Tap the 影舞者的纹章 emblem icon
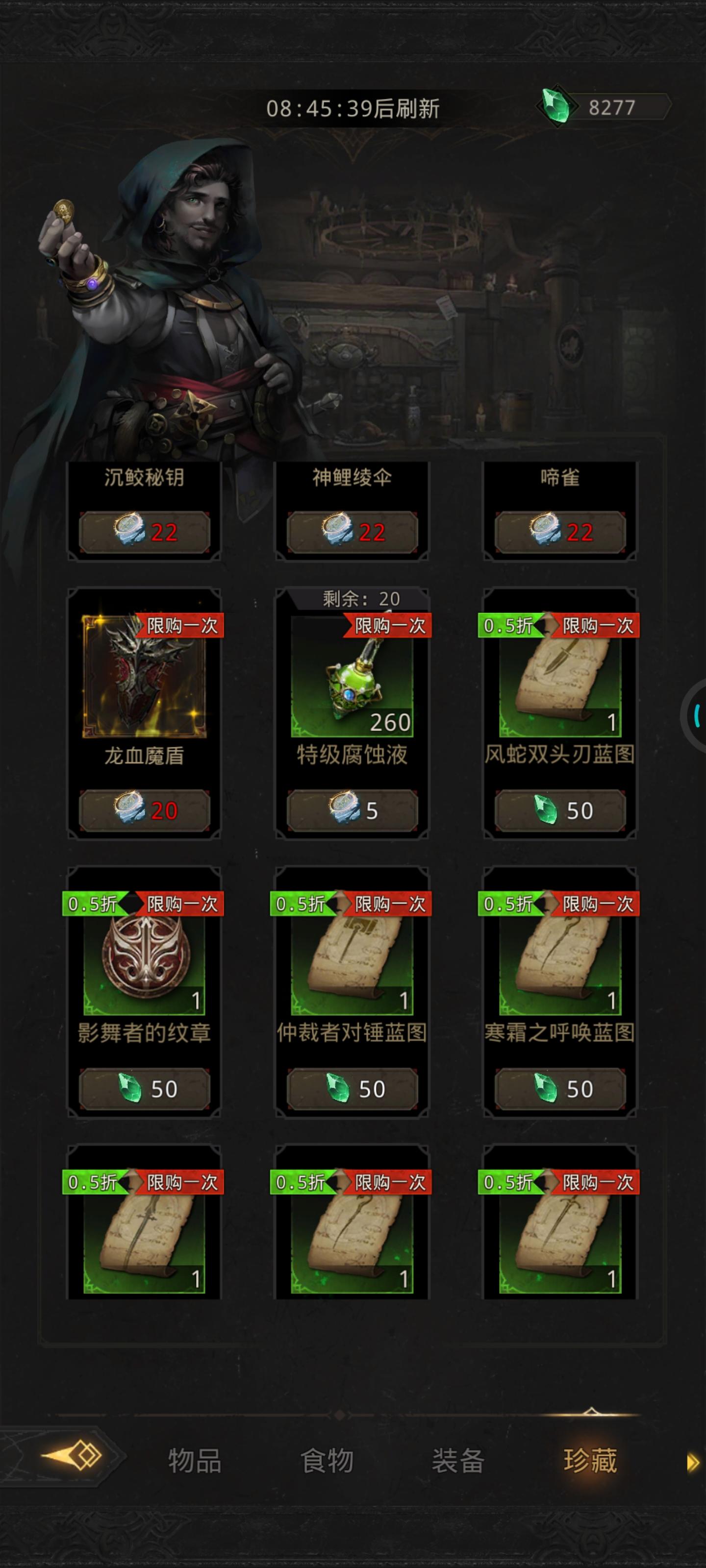 [144, 955]
